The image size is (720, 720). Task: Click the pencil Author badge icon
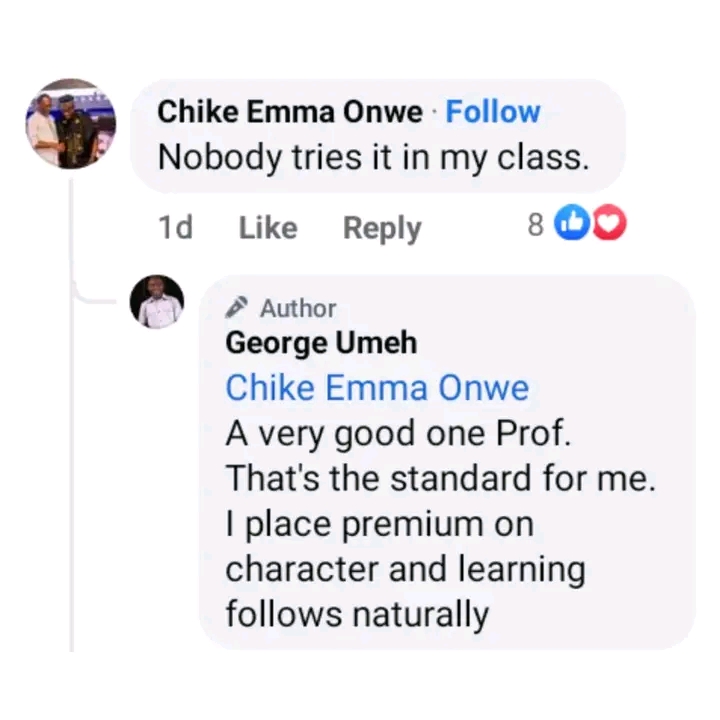coord(237,307)
